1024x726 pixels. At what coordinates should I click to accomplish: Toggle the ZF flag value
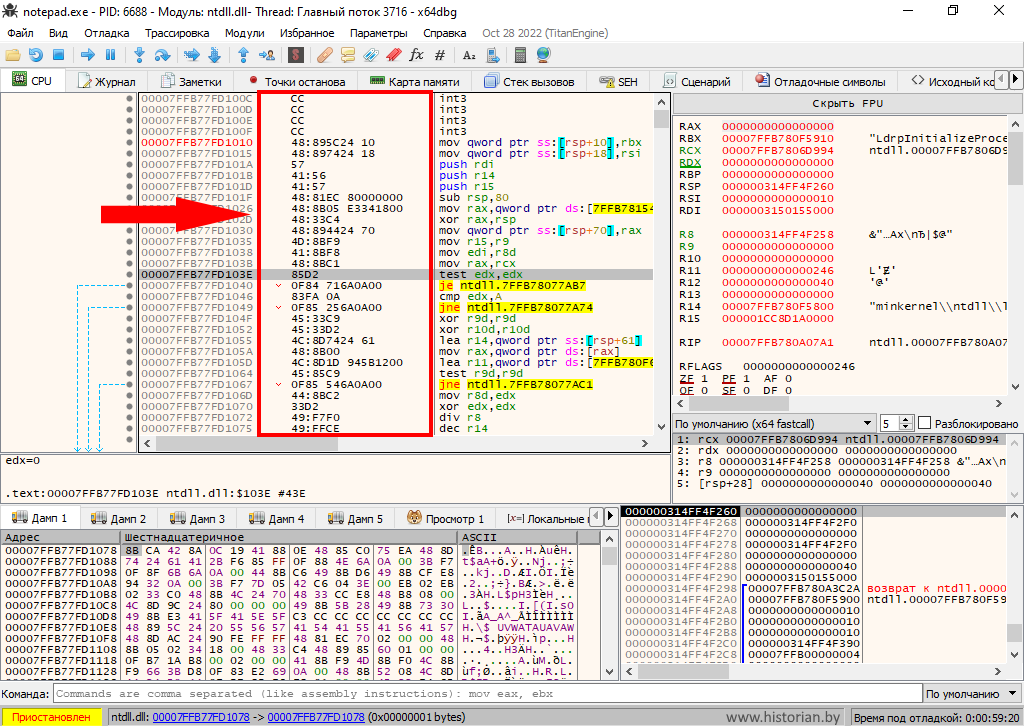click(x=702, y=379)
